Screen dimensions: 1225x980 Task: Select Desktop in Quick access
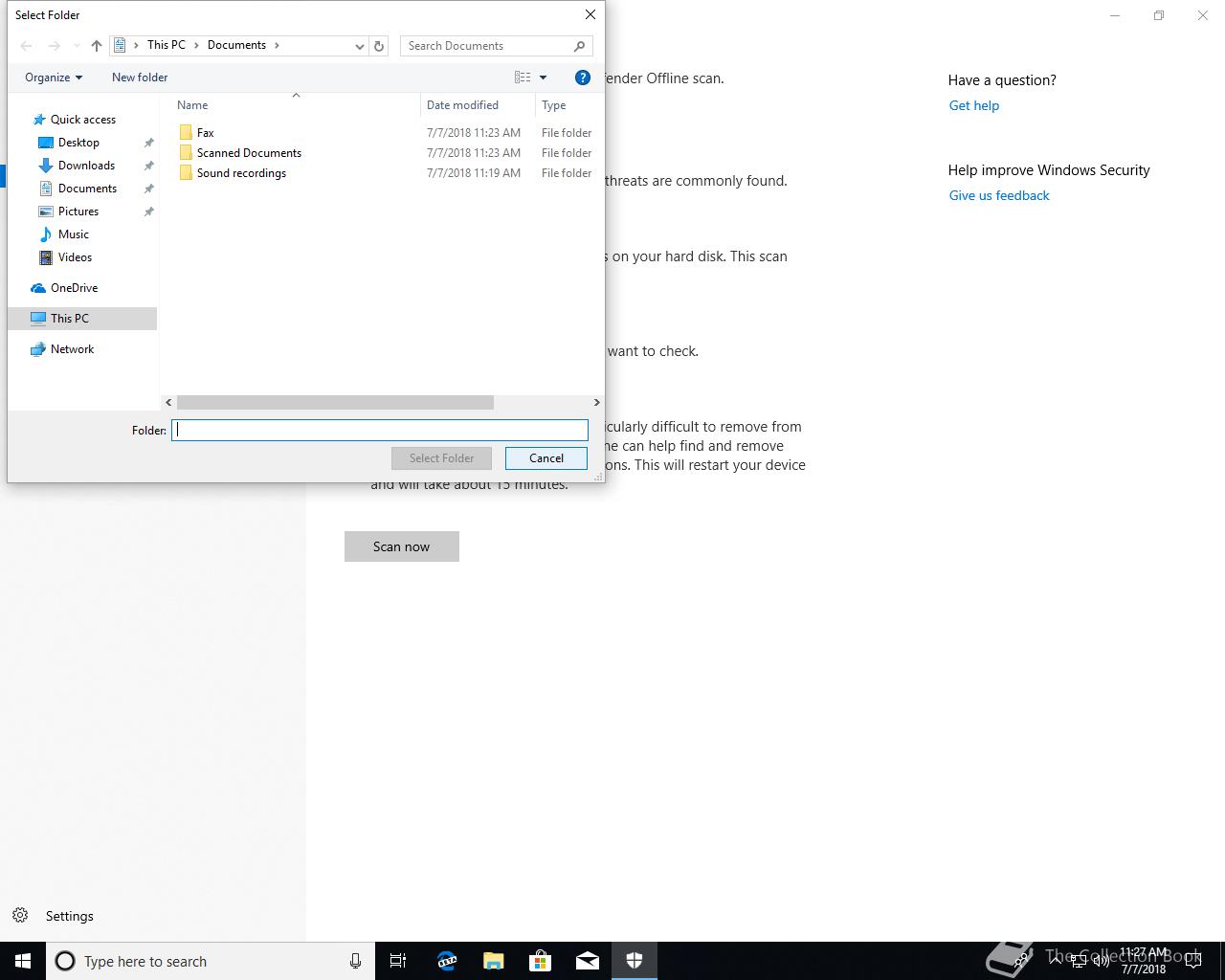(69, 143)
